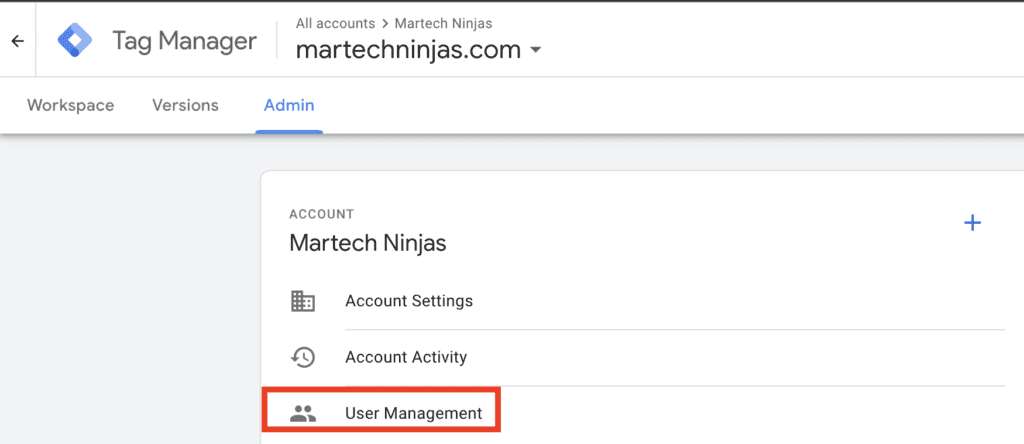Open the Martech Ninjas breadcrumb link
Image resolution: width=1024 pixels, height=444 pixels.
click(x=443, y=24)
